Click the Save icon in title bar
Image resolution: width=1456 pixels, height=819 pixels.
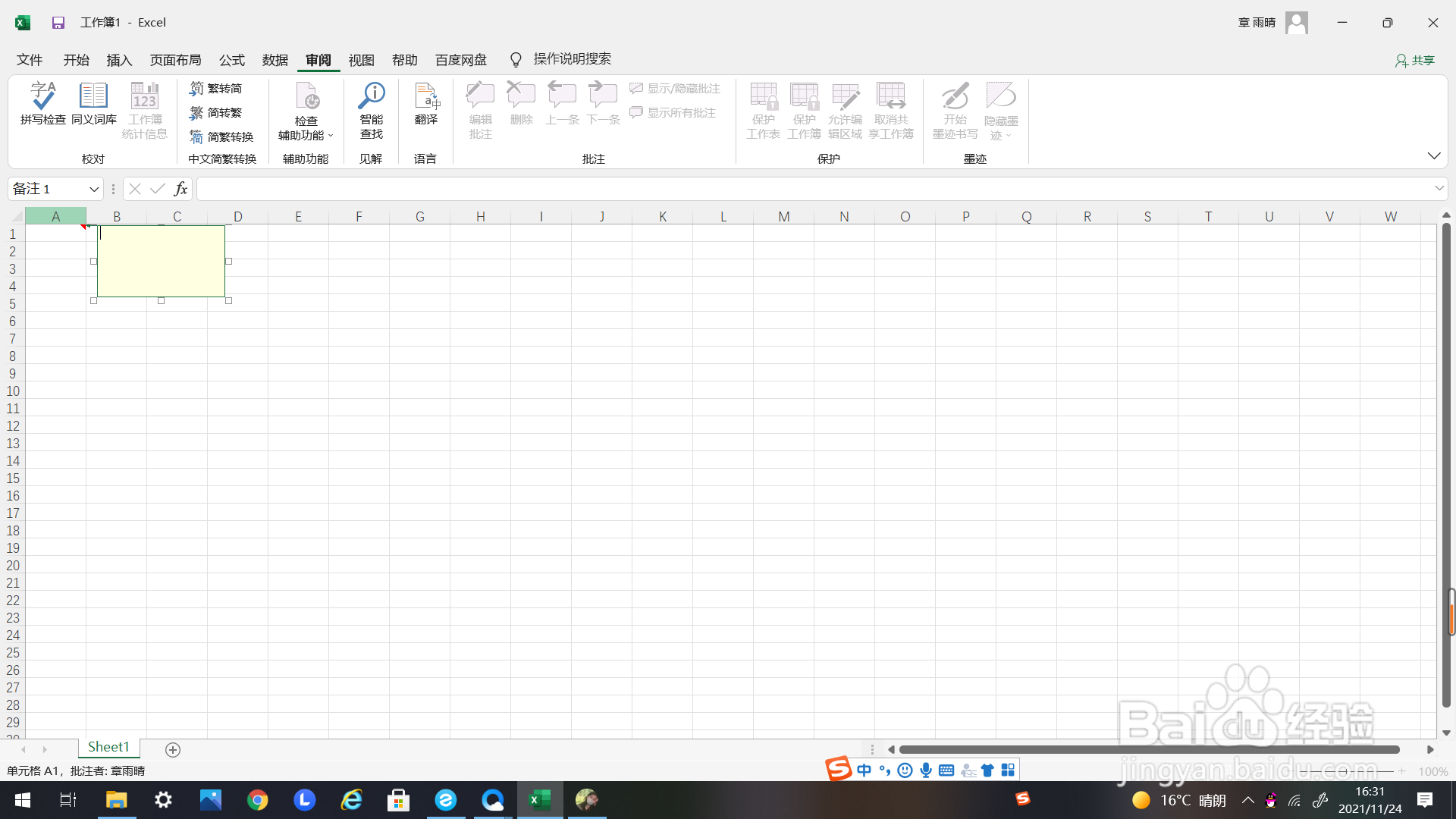coord(58,23)
